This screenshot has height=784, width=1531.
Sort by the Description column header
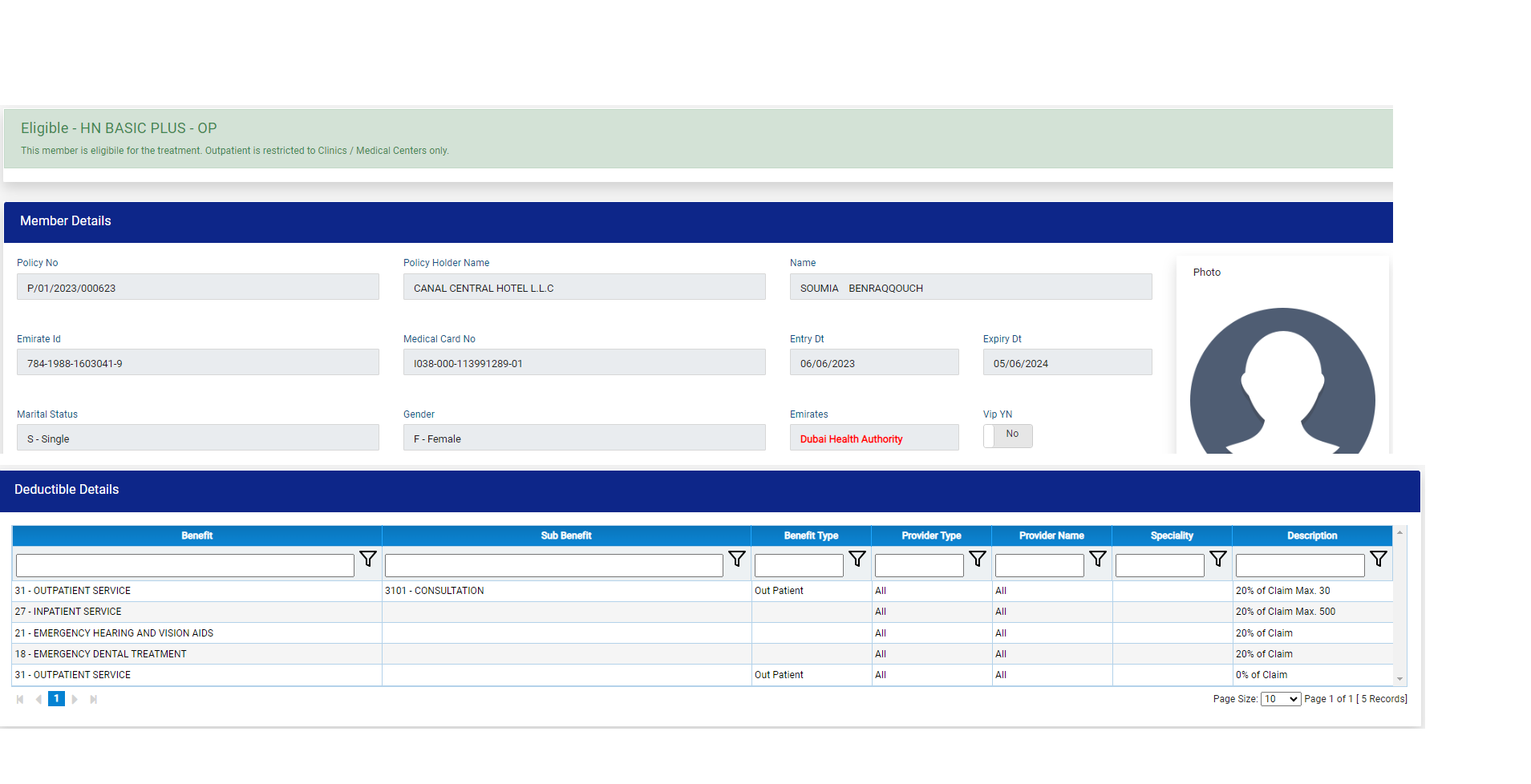(x=1311, y=536)
